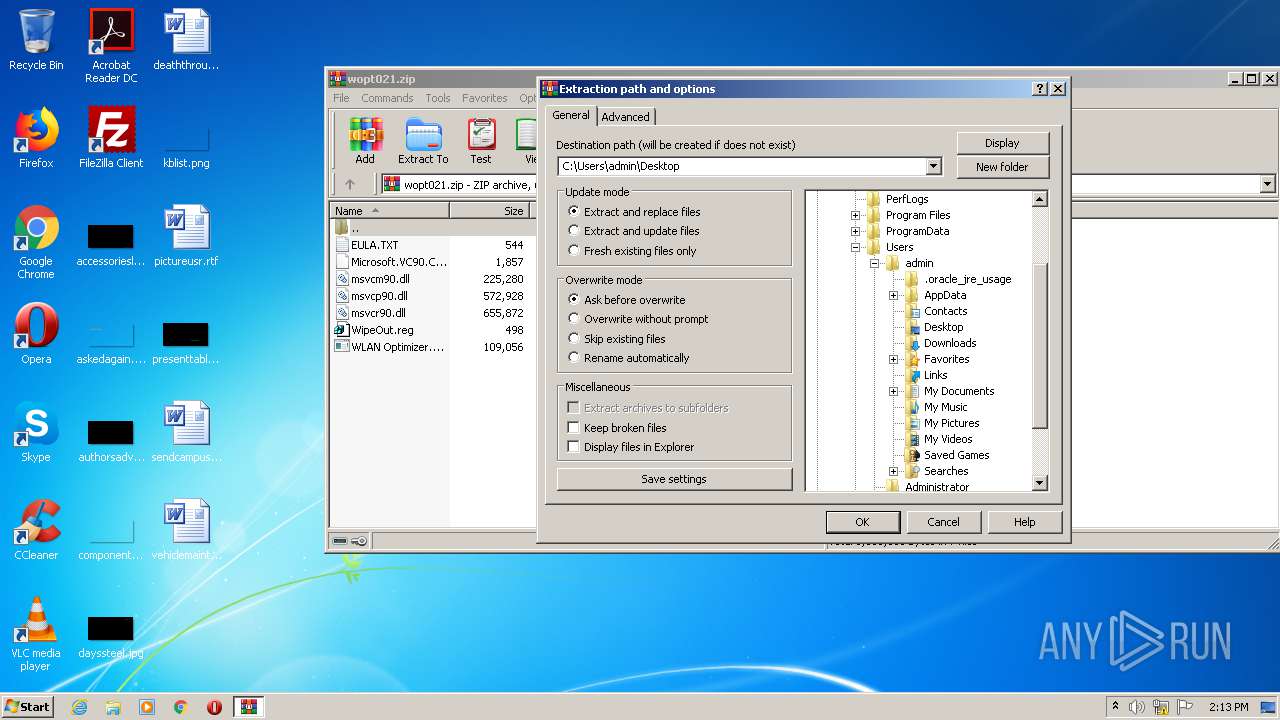Screen dimensions: 1280x720
Task: Select the msvcm90.dll file icon
Action: (342, 279)
